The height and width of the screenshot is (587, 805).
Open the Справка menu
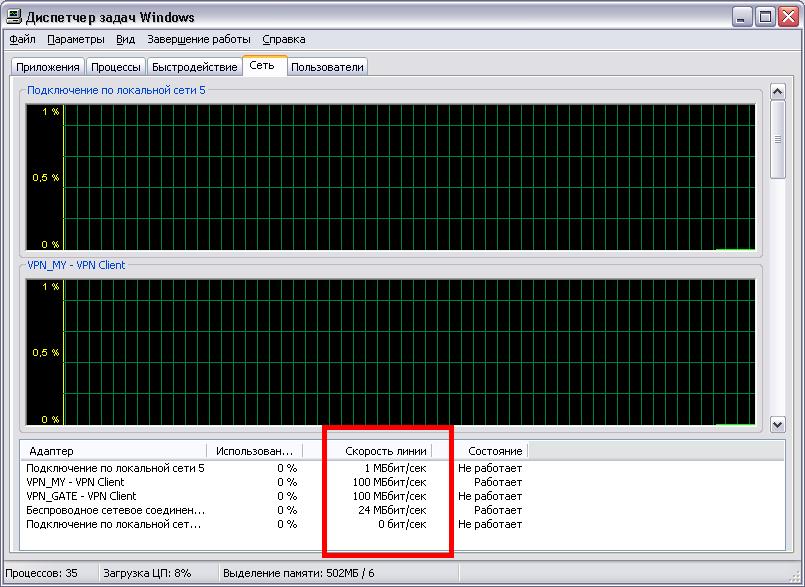284,40
